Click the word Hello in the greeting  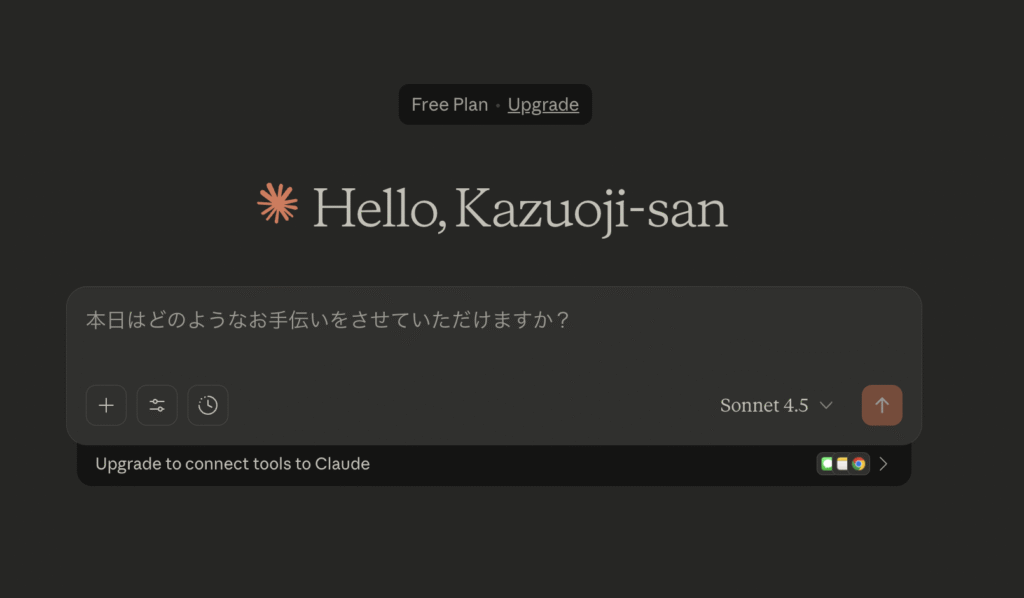pos(378,209)
